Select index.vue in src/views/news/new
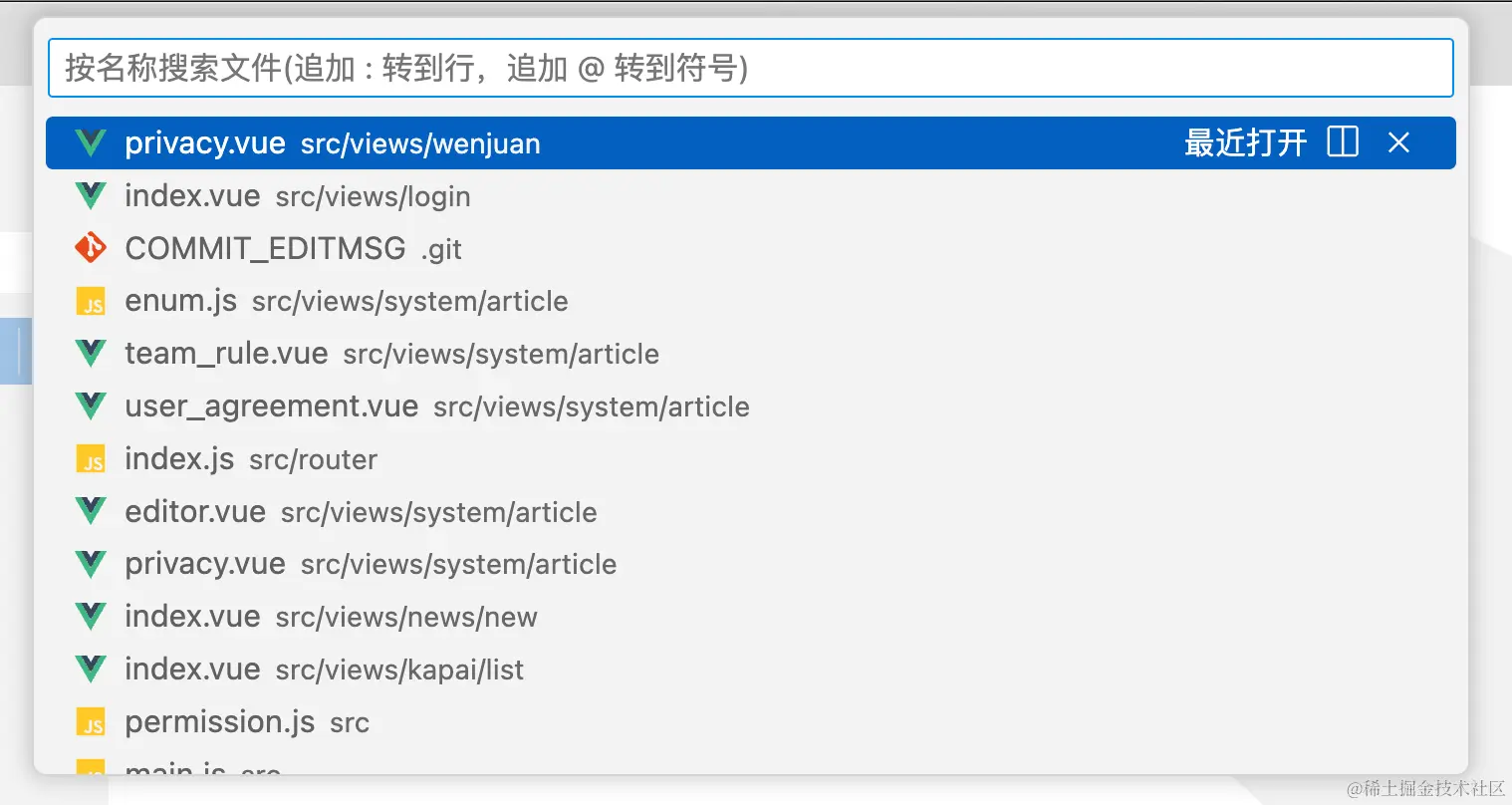Viewport: 1512px width, 805px height. [750, 617]
